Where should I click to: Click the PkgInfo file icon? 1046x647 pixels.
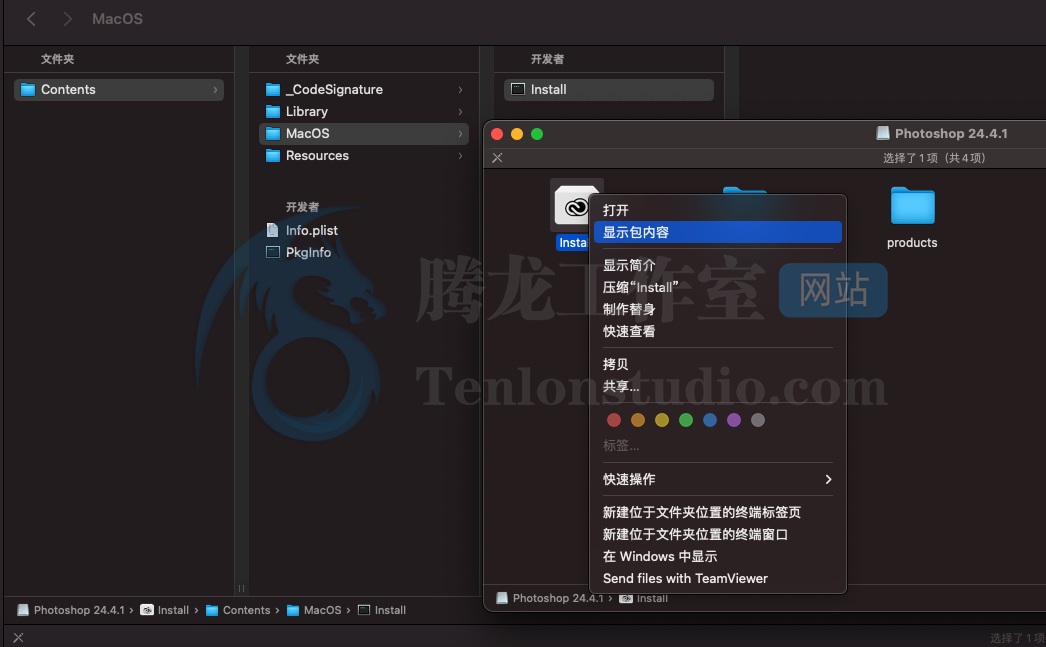pos(273,252)
